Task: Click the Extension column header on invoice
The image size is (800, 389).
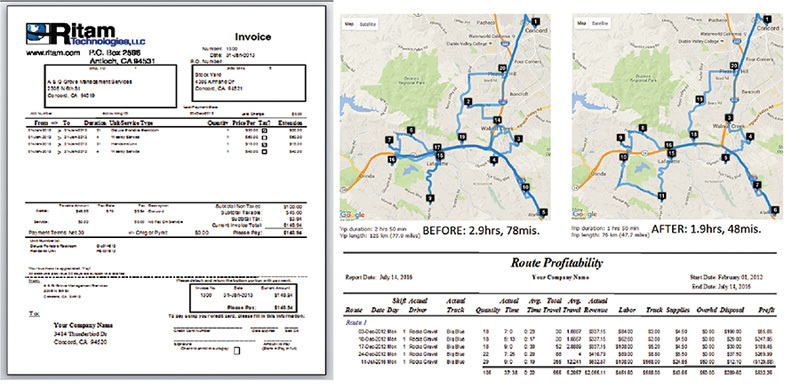Action: (x=289, y=123)
